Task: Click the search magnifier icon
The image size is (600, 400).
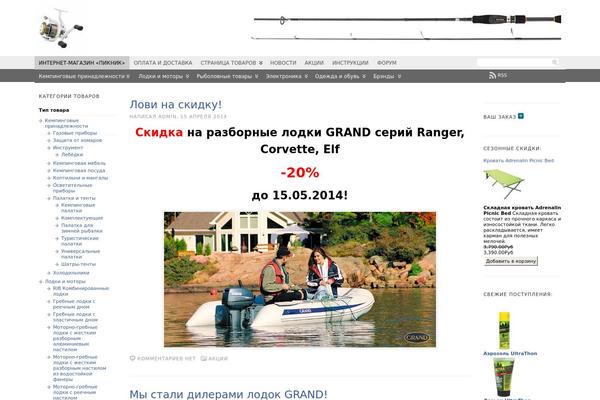Action: 554,62
